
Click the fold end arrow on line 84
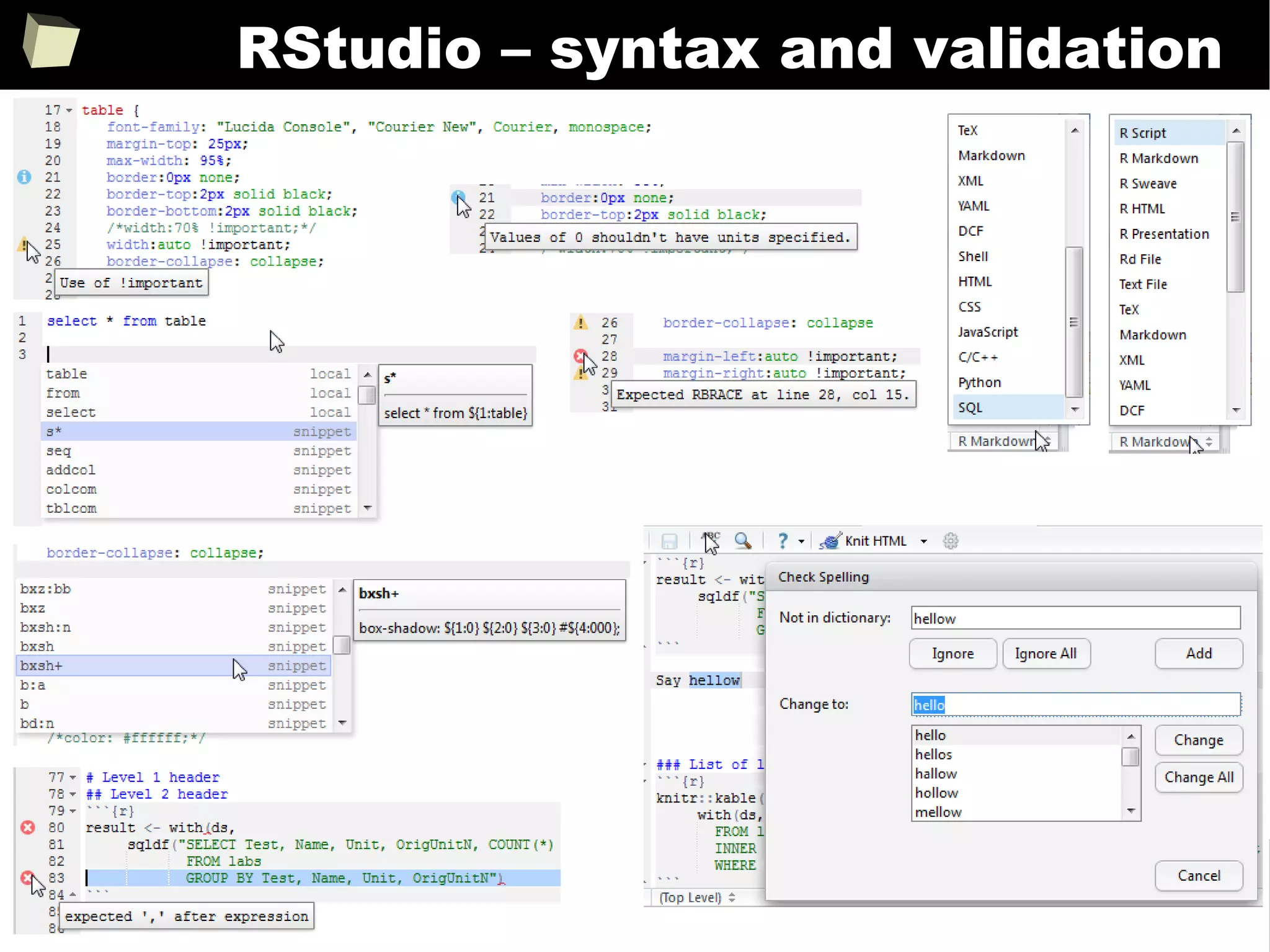coord(73,894)
